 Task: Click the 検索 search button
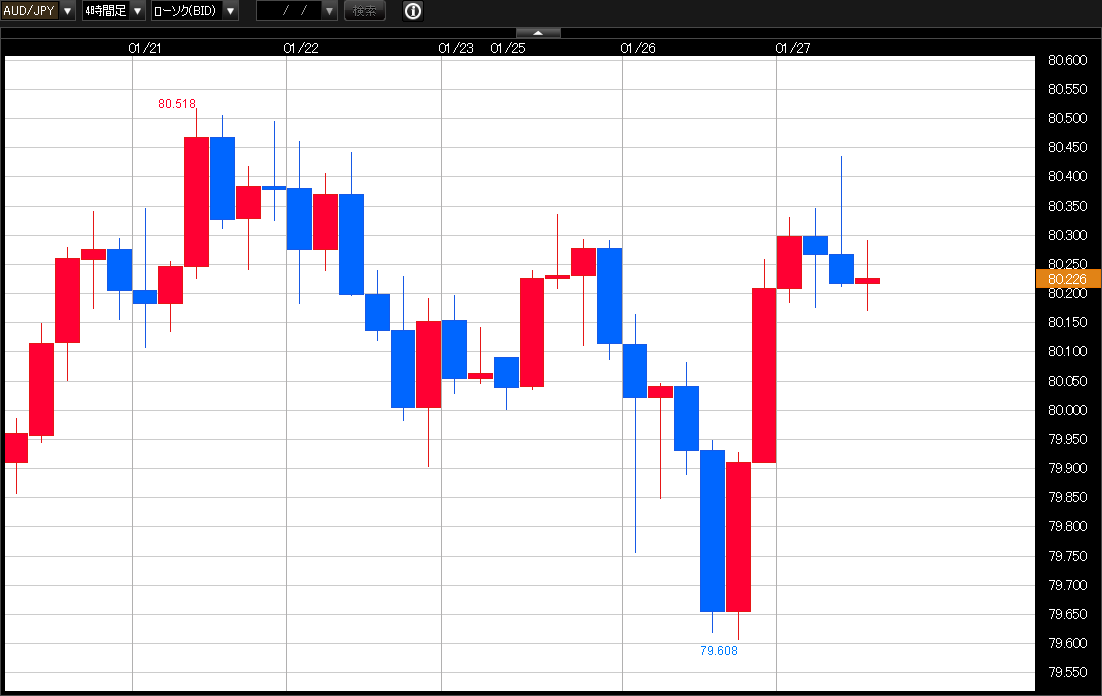point(365,11)
